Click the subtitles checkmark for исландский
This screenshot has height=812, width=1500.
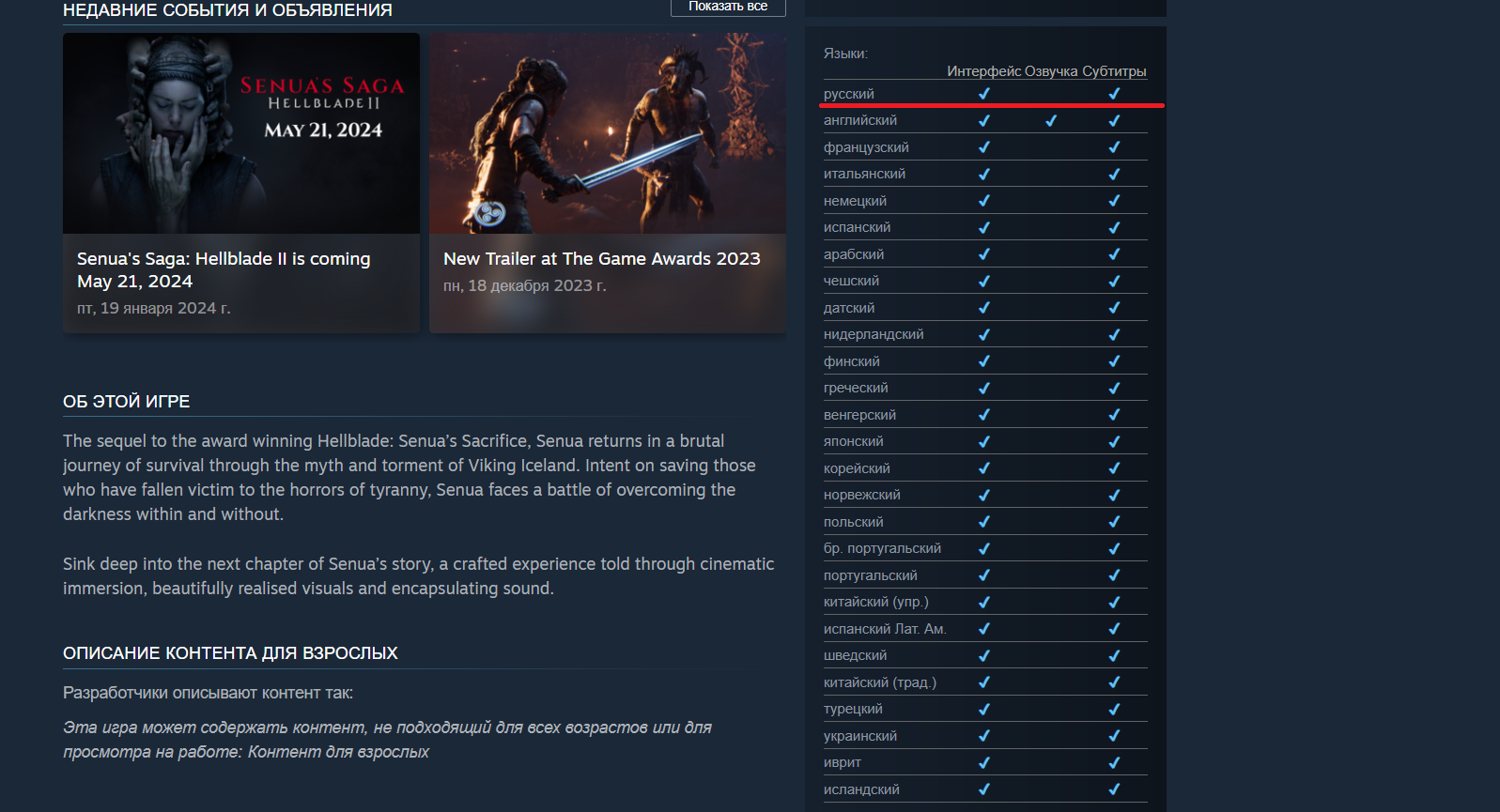[1114, 789]
